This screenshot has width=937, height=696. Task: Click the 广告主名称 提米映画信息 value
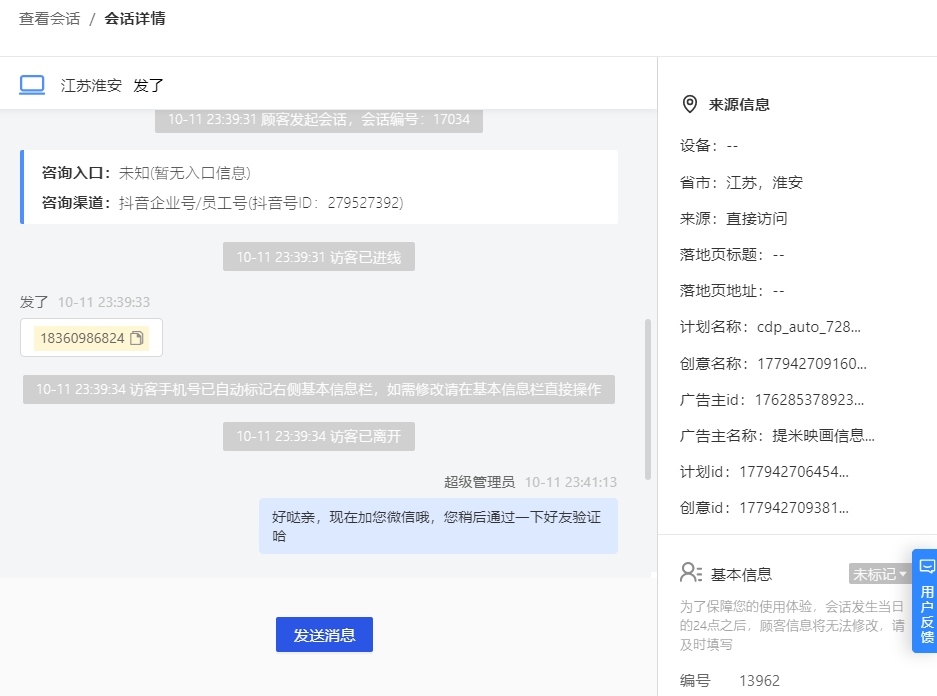[823, 436]
